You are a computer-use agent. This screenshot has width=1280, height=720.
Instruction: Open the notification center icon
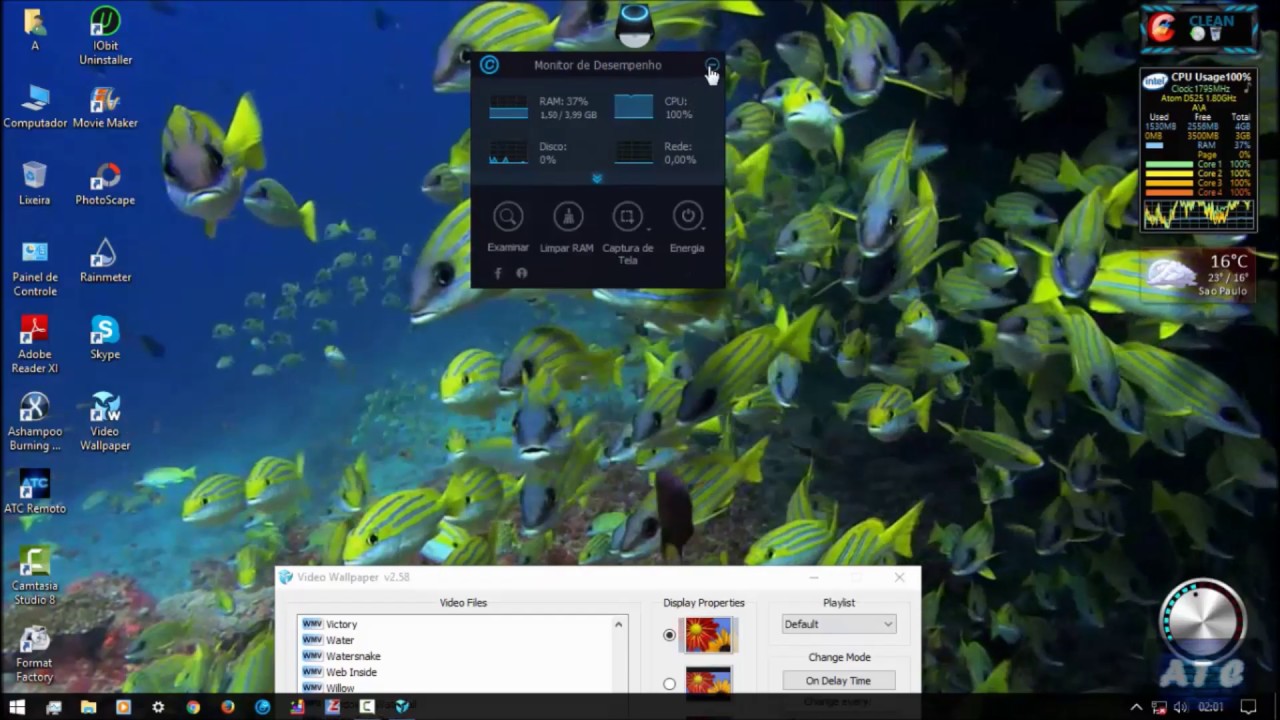[x=1248, y=707]
